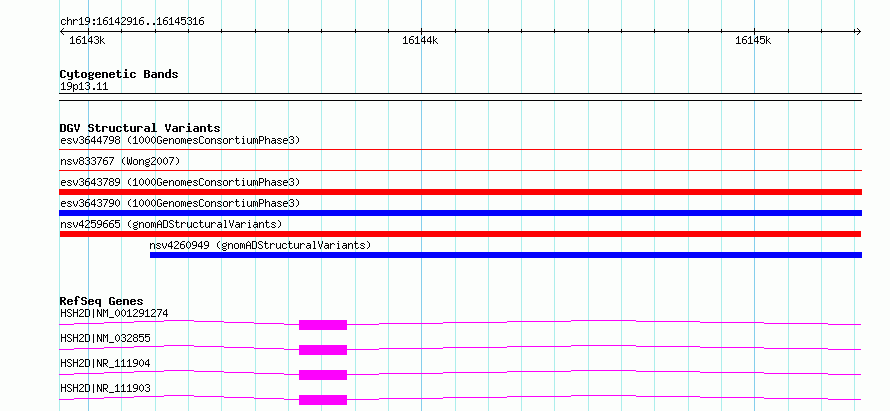Open the RefSeq Genes track heading
Image resolution: width=890 pixels, height=411 pixels.
point(101,301)
